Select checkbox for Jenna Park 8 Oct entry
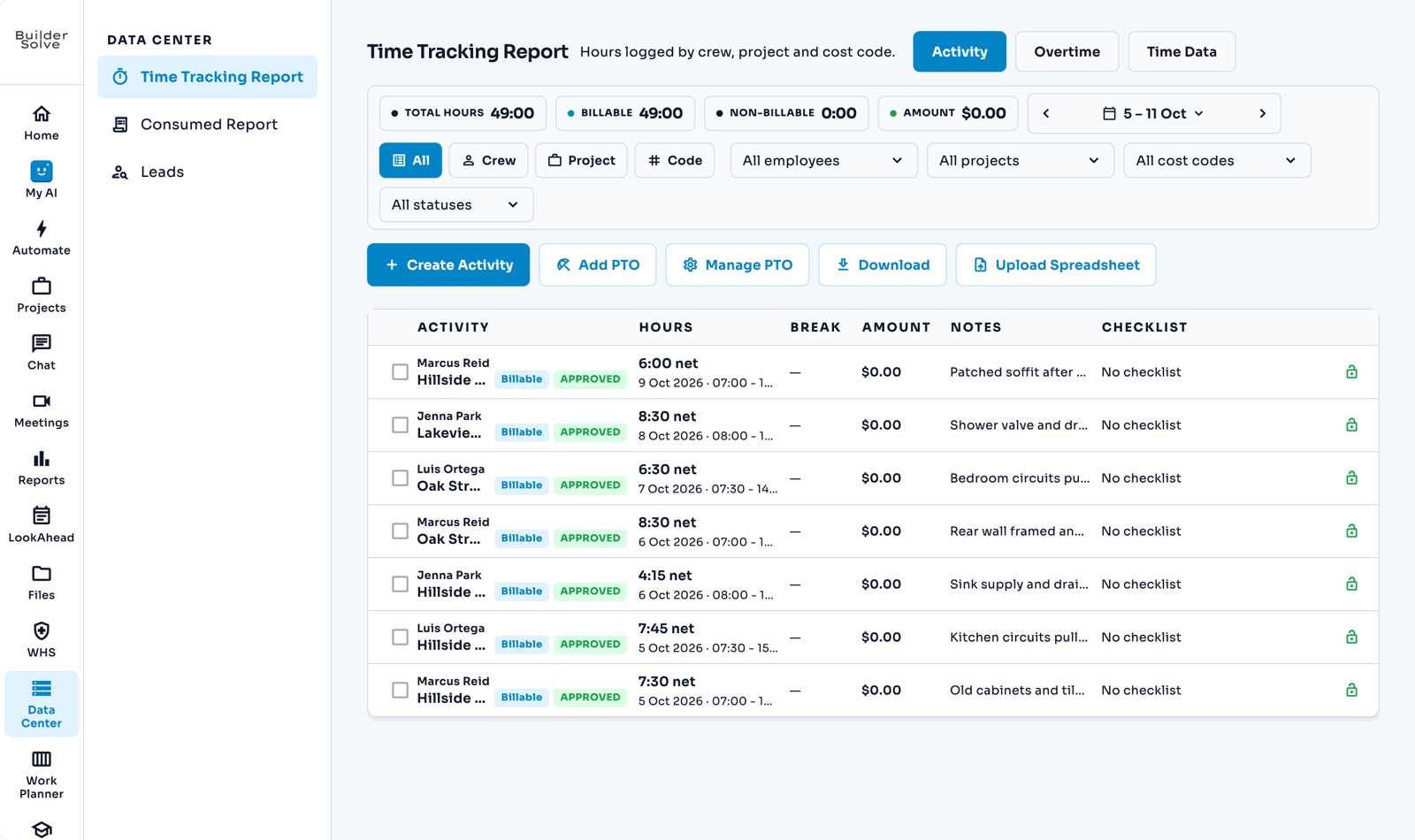Screen dimensions: 1415x840 [x=401, y=425]
